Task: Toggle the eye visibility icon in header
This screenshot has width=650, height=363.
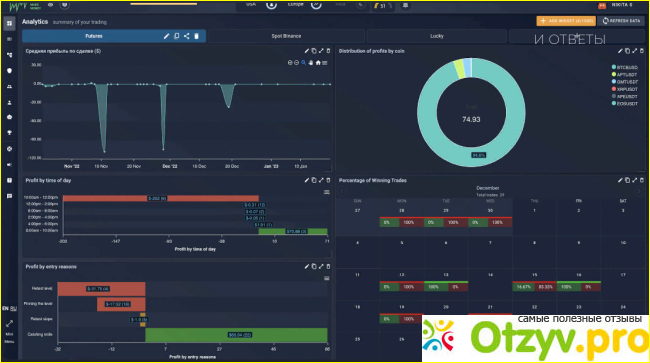Action: [x=51, y=5]
